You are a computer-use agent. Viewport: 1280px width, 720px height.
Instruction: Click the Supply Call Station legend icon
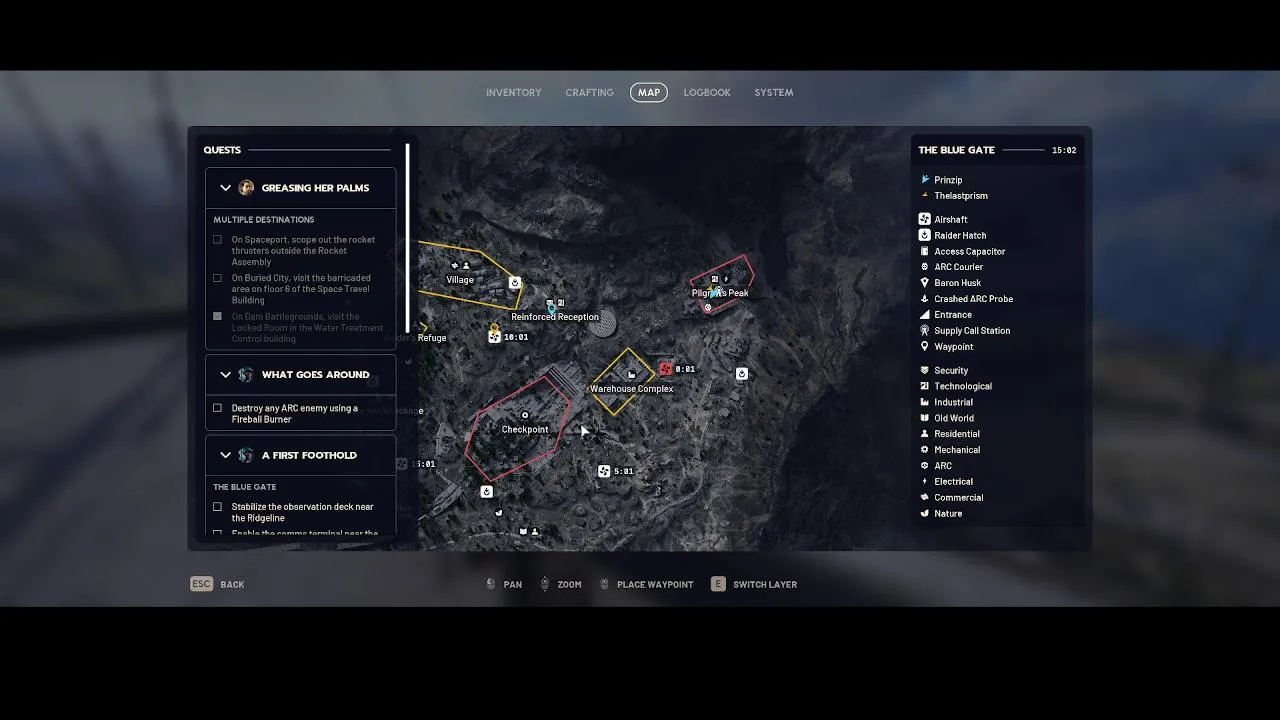(x=925, y=330)
